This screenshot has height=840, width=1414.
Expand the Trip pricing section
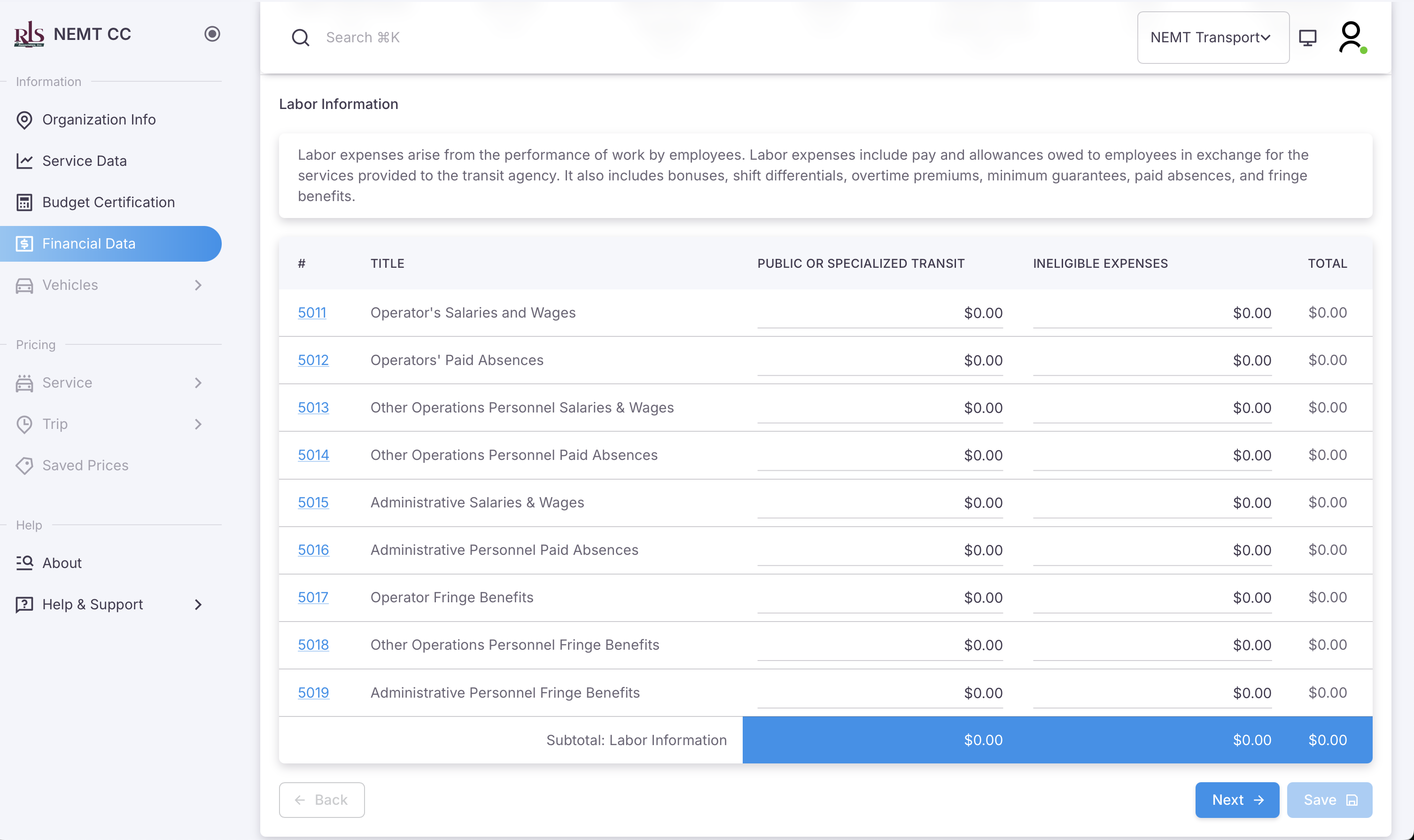tap(198, 424)
